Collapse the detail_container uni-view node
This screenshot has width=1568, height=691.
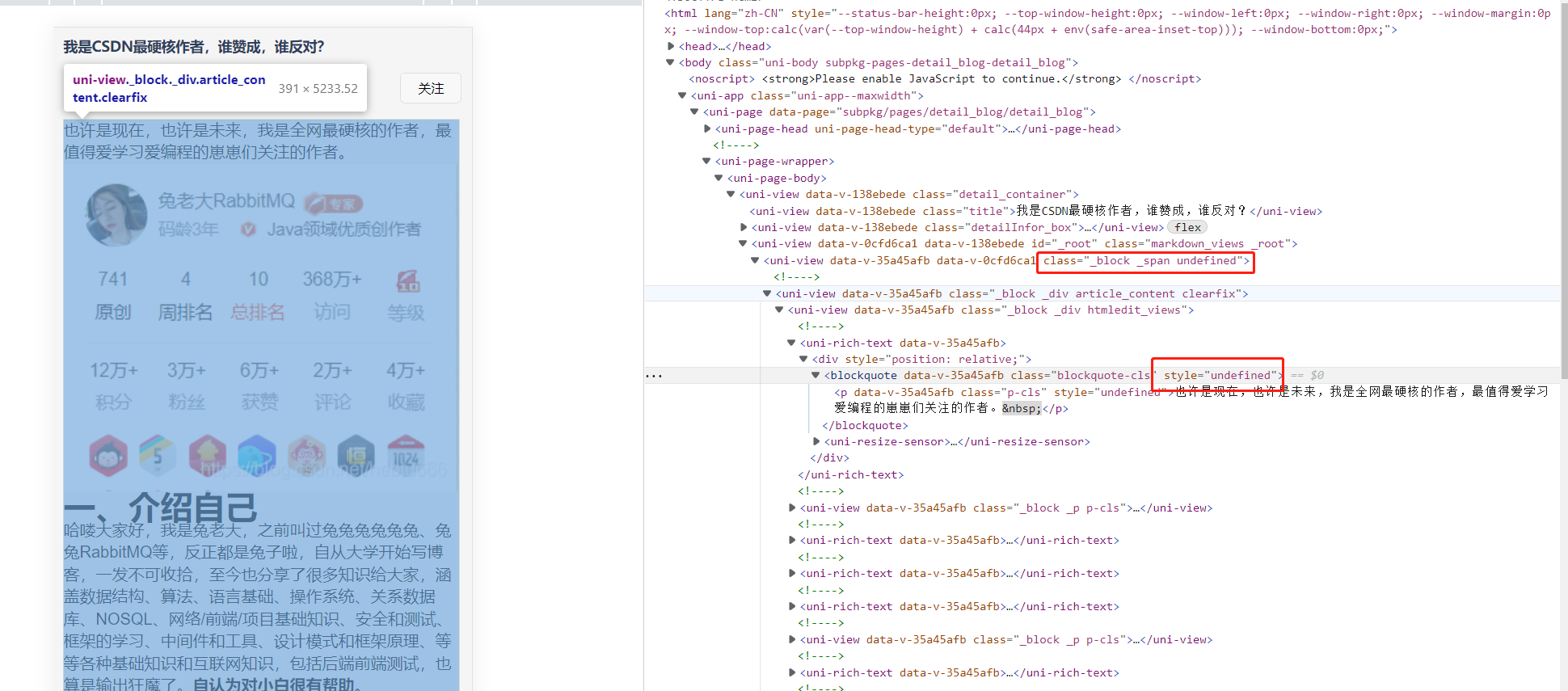[x=731, y=194]
